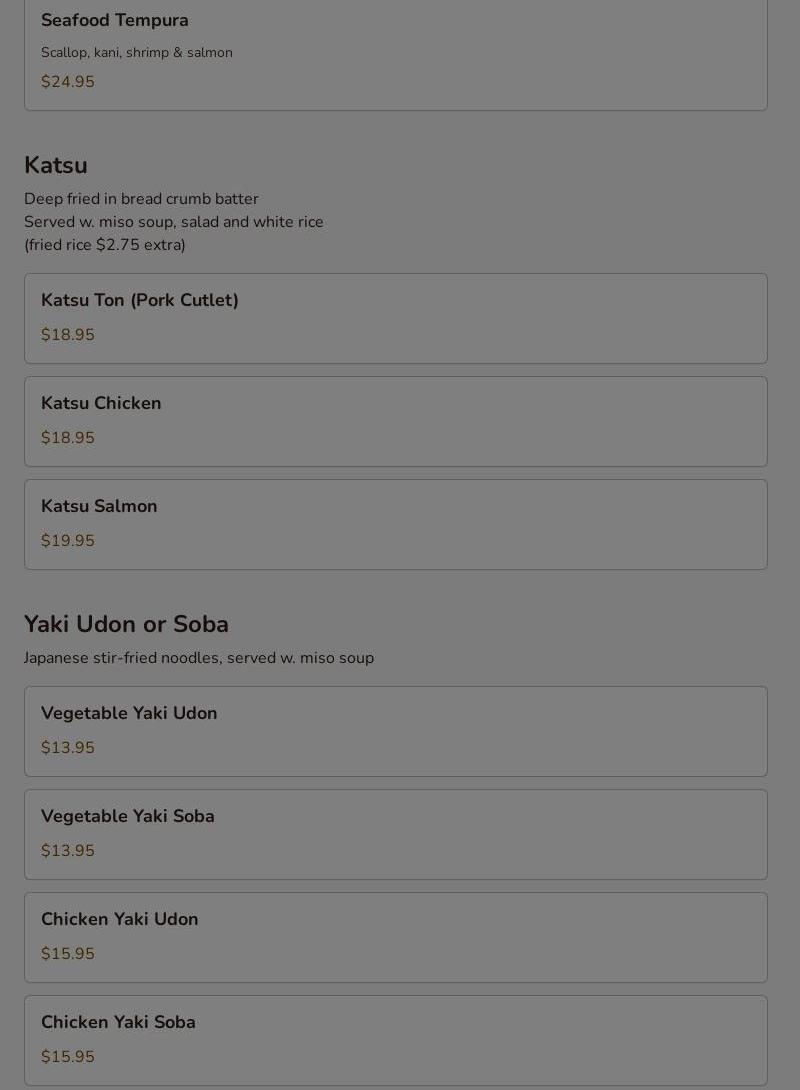This screenshot has width=800, height=1090.
Task: Click the Katsu Ton $18.95 price
Action: [x=68, y=335]
